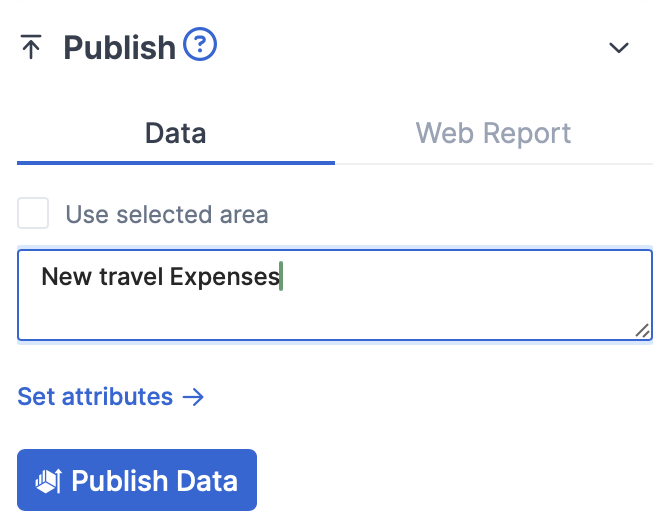672x532 pixels.
Task: Collapse the Publish panel using the chevron
Action: pyautogui.click(x=620, y=47)
